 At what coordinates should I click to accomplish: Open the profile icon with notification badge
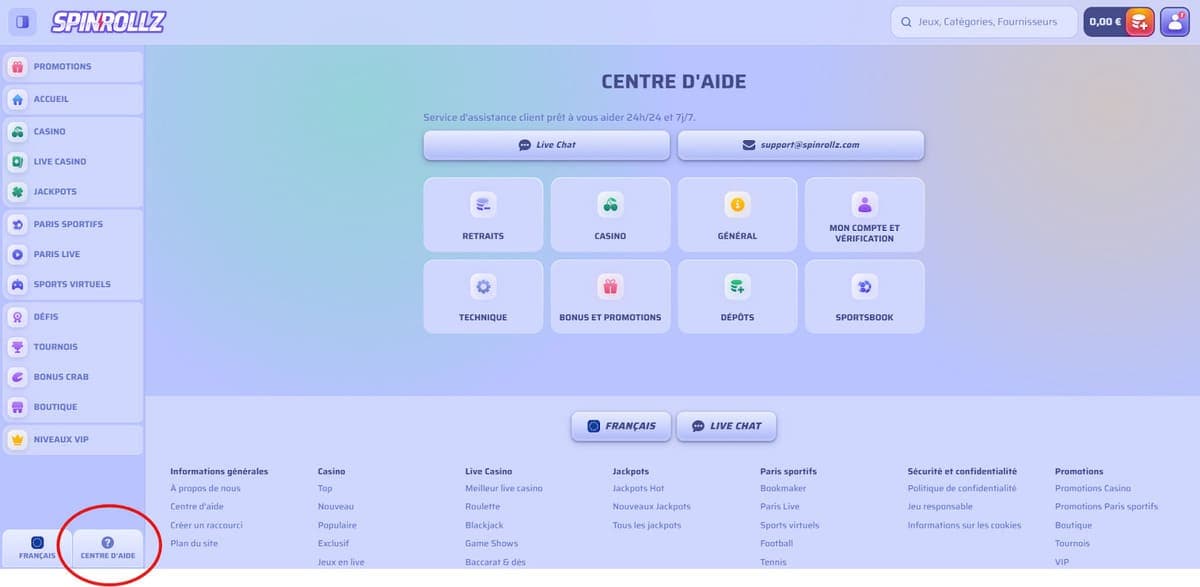pos(1177,20)
